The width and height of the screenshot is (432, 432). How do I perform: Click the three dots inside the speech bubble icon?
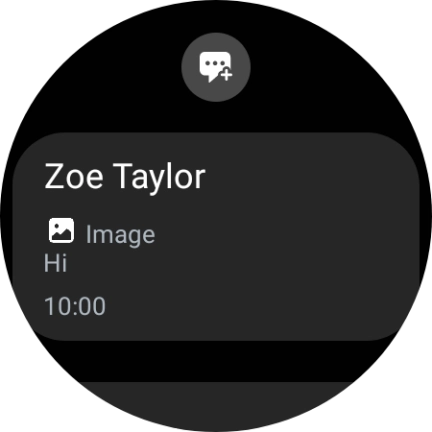tap(215, 63)
